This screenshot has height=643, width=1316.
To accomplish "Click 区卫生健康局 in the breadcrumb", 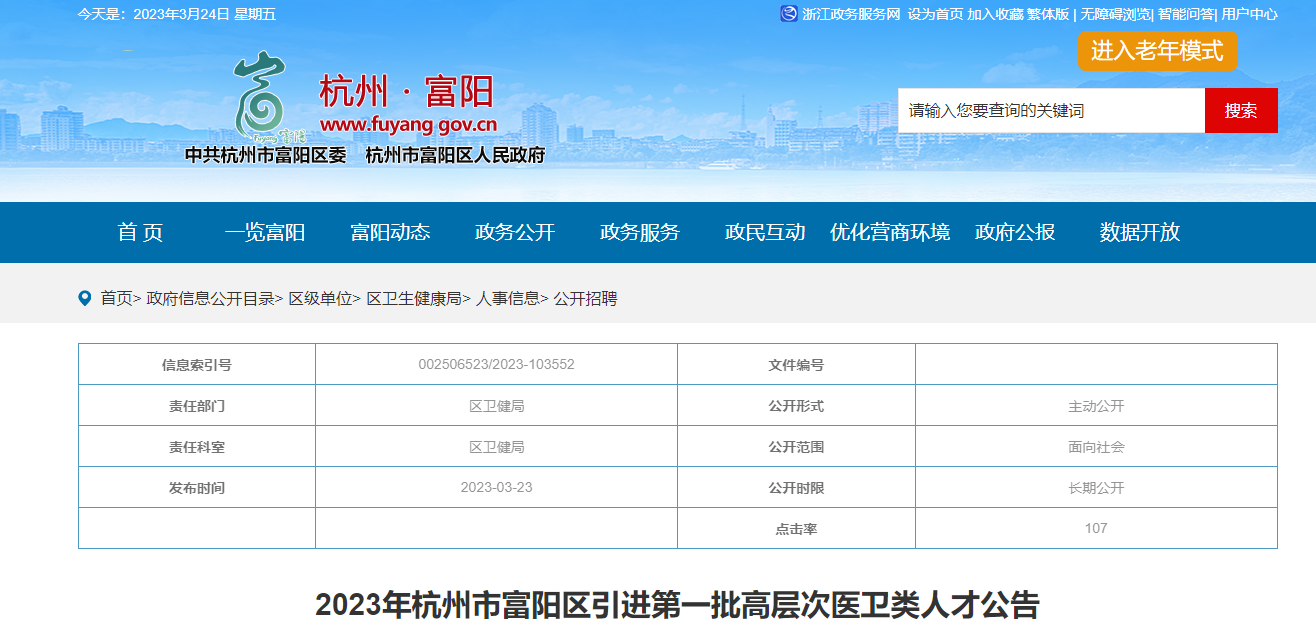I will coord(414,298).
